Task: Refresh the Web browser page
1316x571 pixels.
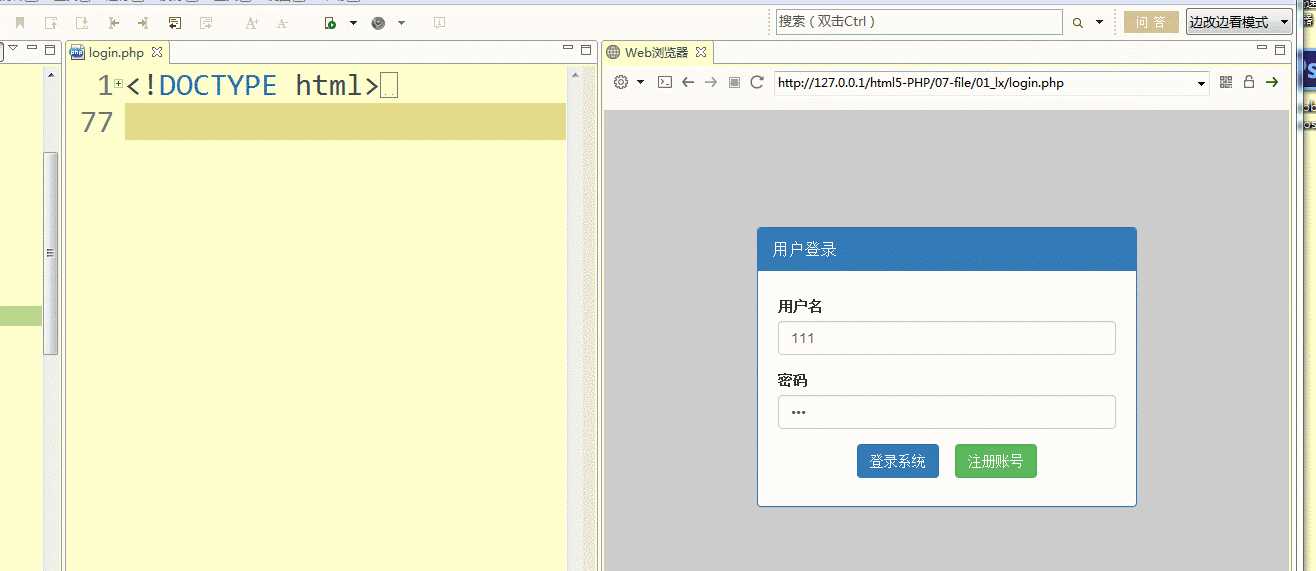Action: click(757, 82)
